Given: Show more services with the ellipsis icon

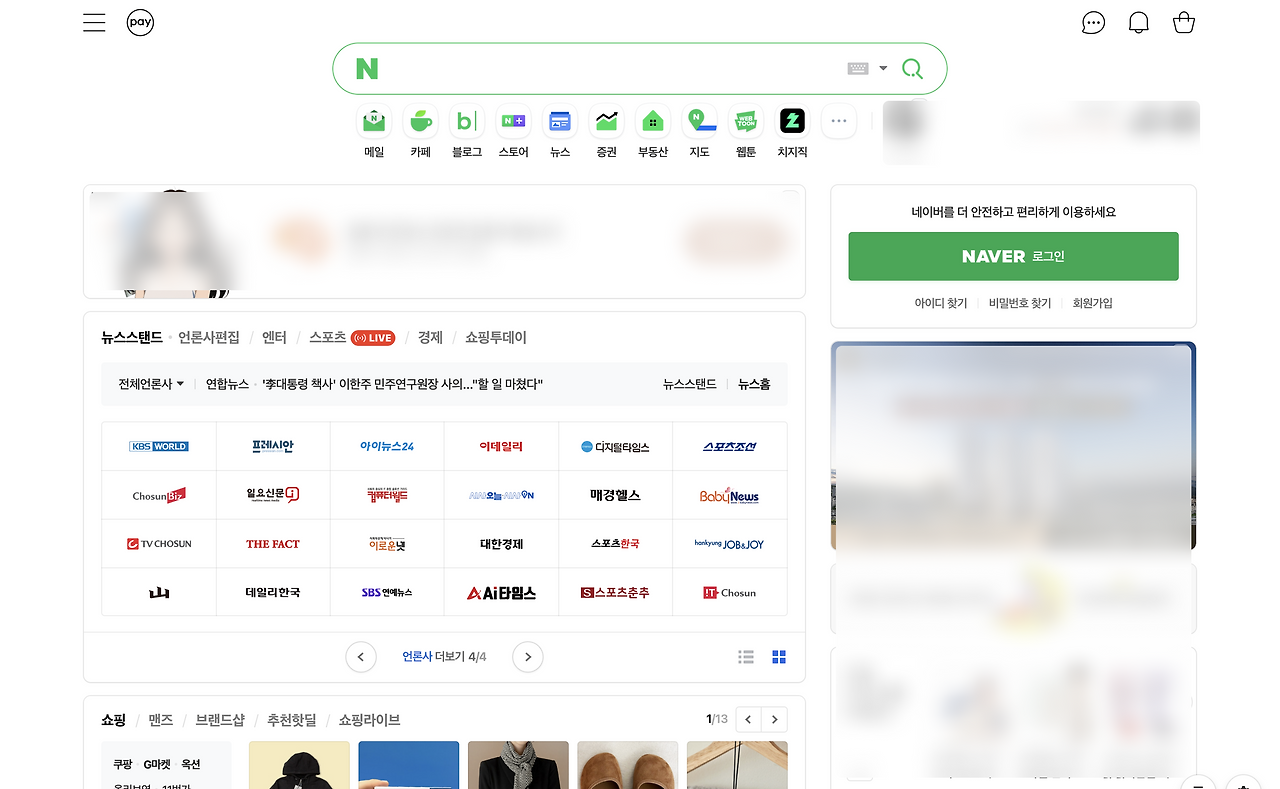Looking at the screenshot, I should click(x=839, y=122).
